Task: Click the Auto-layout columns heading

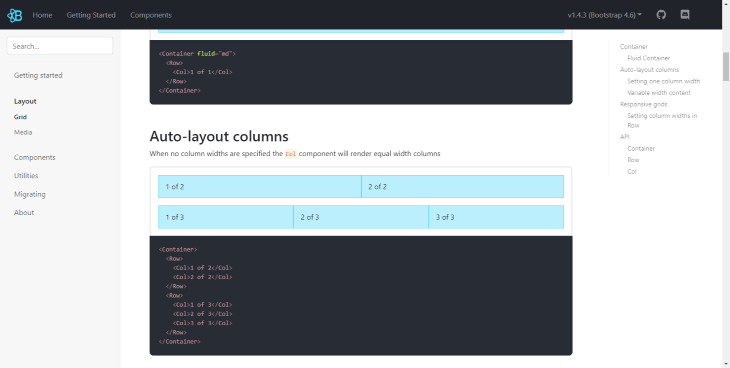Action: 219,136
